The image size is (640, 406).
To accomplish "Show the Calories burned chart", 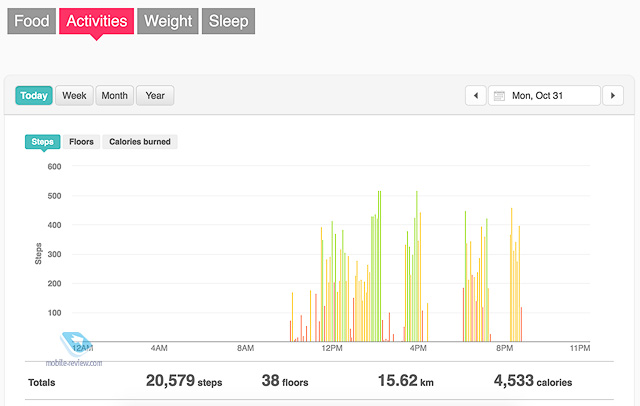I will point(140,142).
